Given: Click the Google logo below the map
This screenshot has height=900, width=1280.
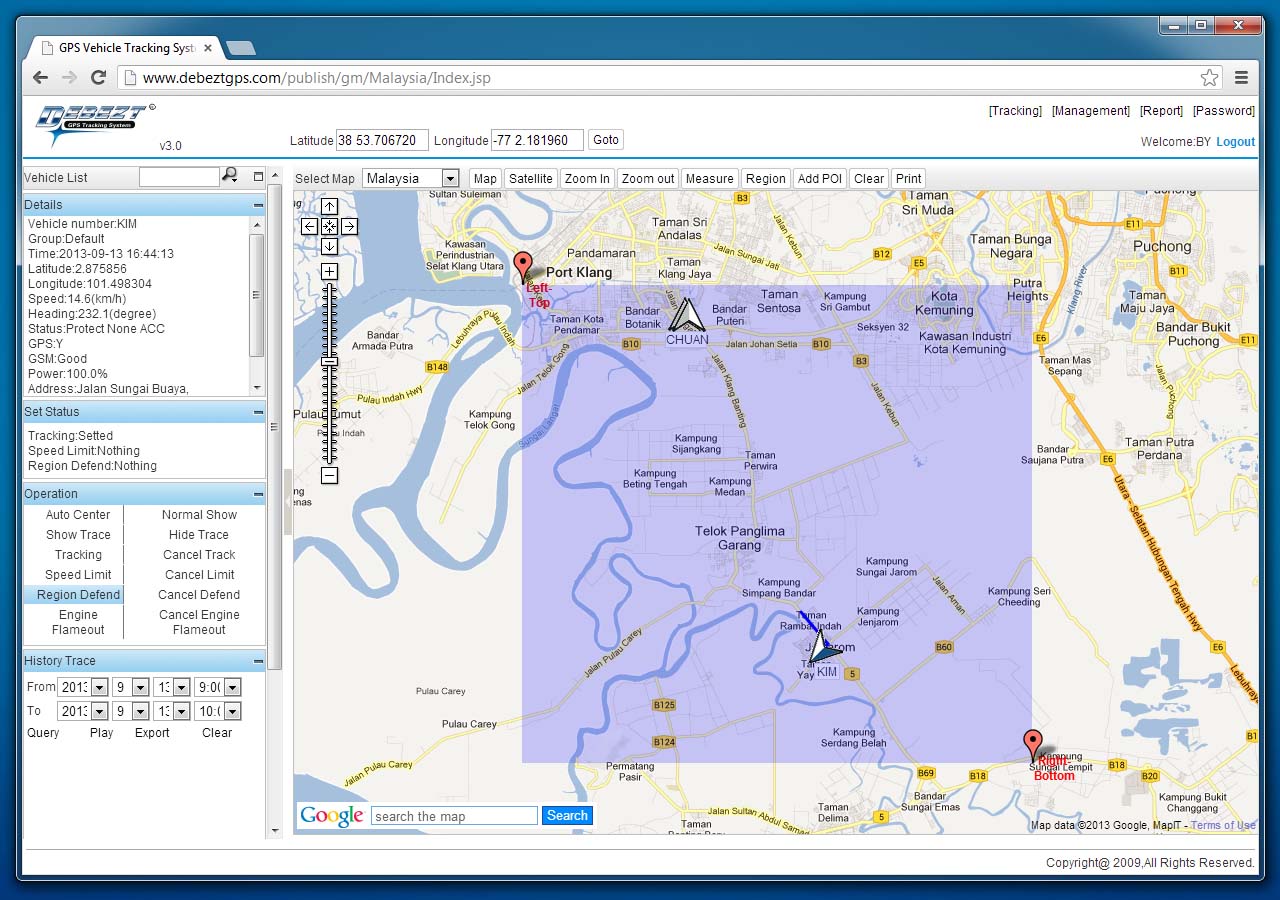Looking at the screenshot, I should [331, 816].
